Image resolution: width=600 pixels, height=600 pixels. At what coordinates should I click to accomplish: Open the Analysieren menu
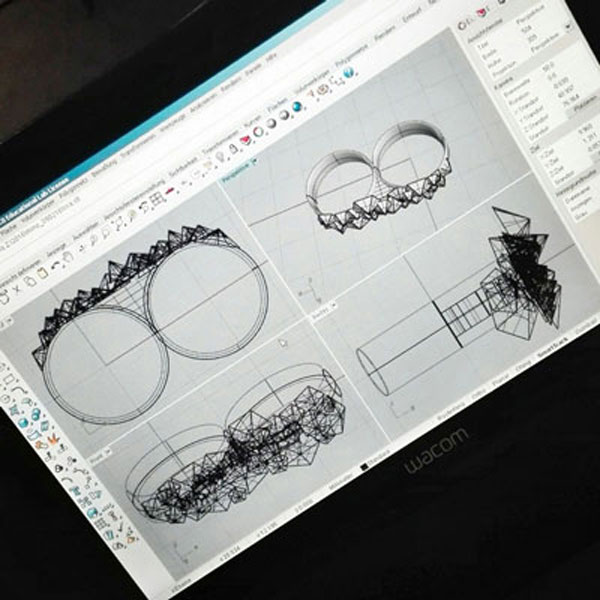(x=203, y=104)
